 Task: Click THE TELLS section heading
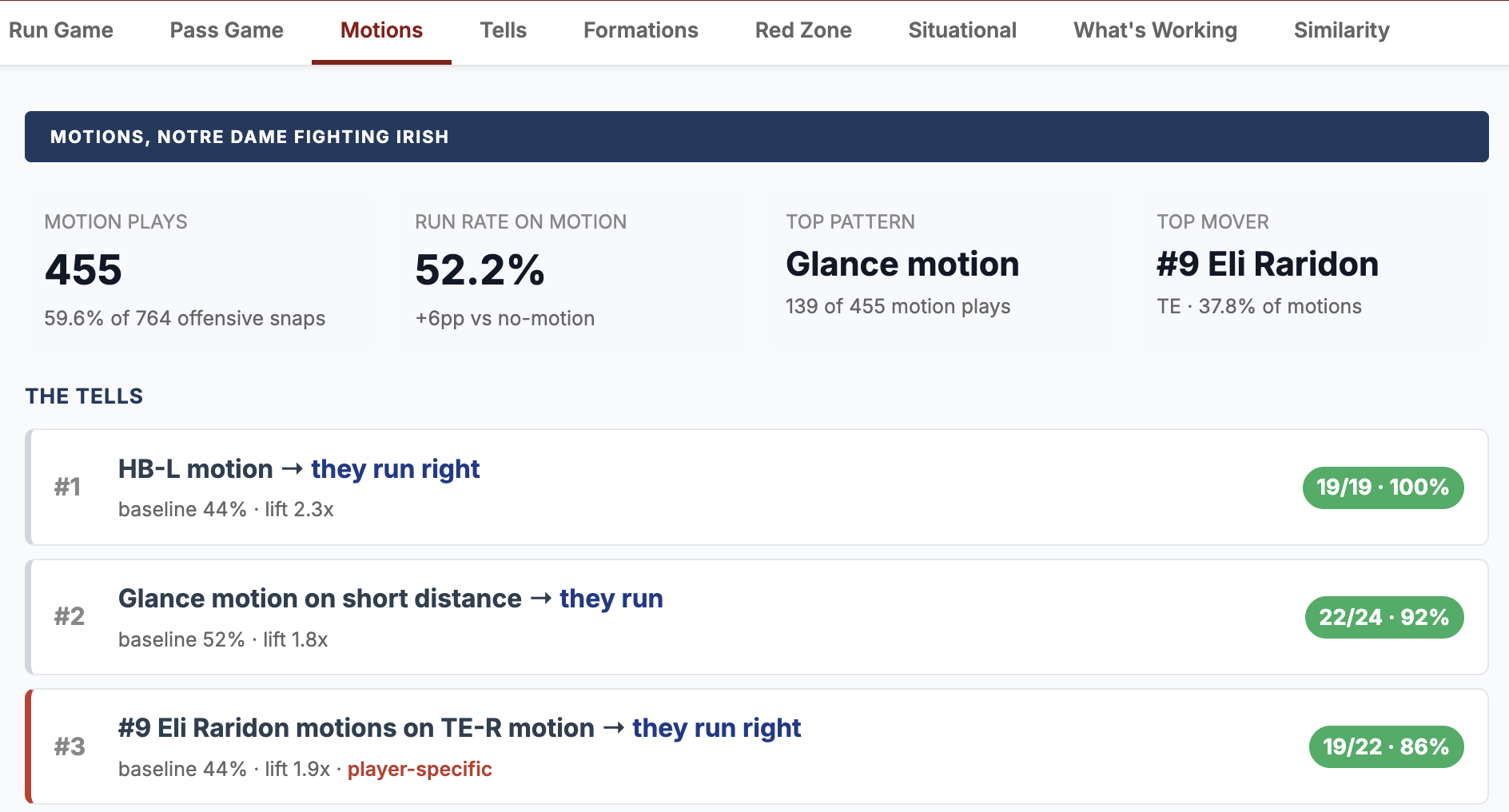(x=84, y=396)
